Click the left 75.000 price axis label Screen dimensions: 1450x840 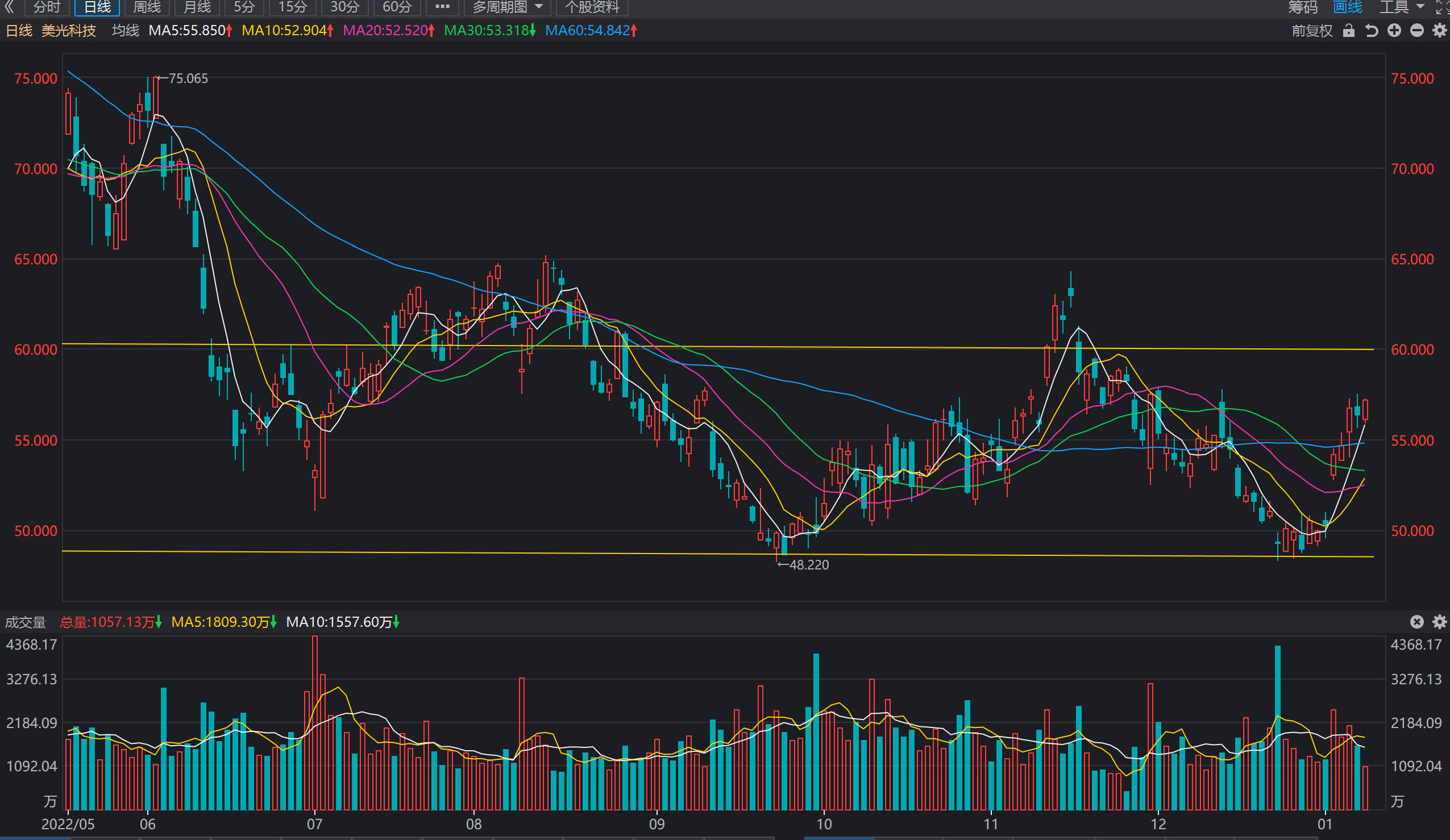coord(36,79)
